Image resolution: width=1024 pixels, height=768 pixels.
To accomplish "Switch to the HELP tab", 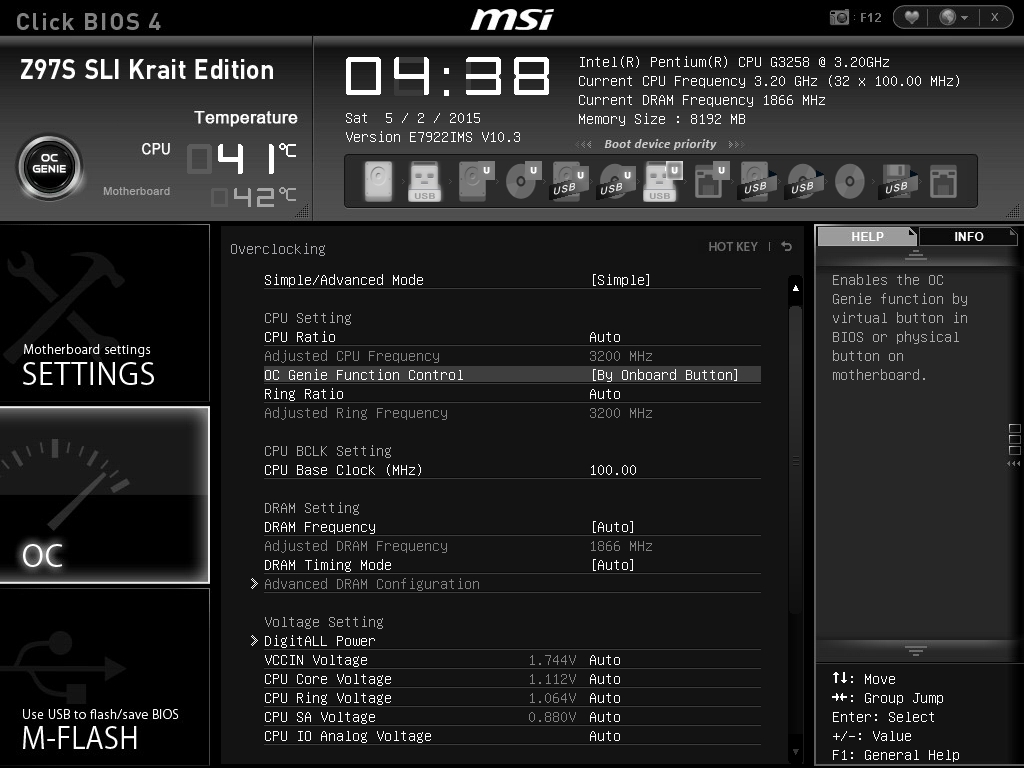I will pyautogui.click(x=867, y=236).
